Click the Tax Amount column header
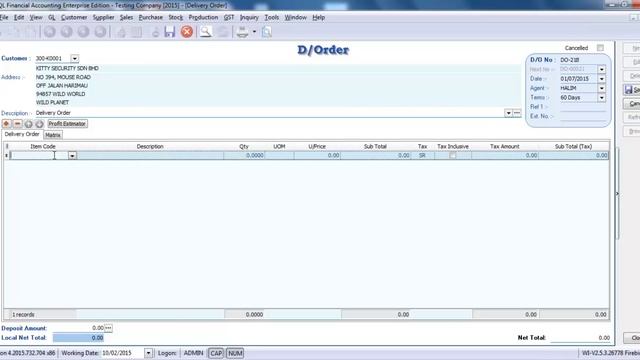The height and width of the screenshot is (360, 640). click(505, 146)
